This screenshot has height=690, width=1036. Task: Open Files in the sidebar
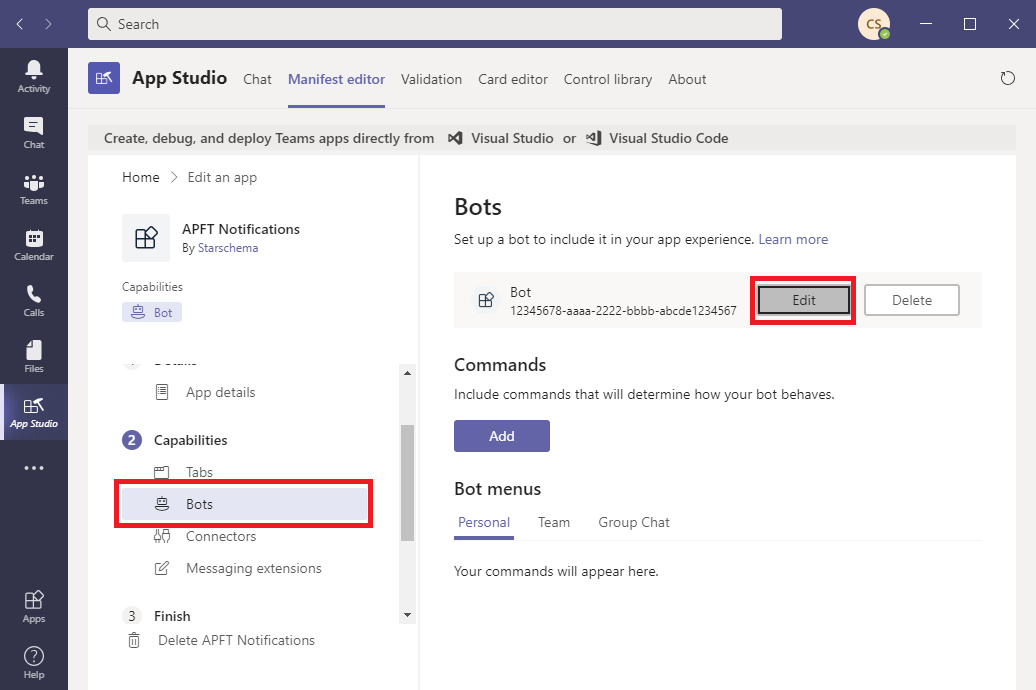click(x=34, y=357)
